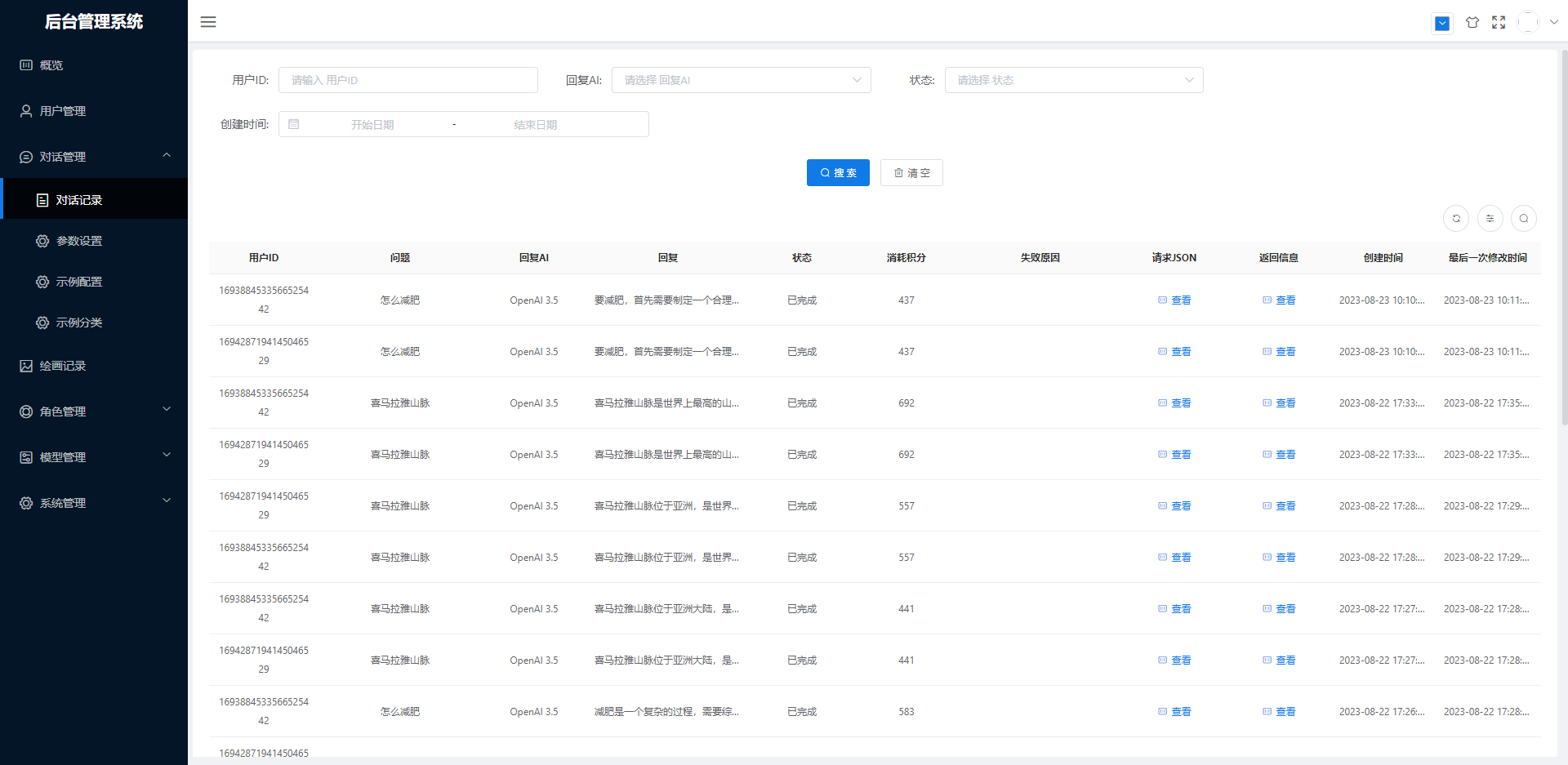Expand the 模型管理 sidebar menu

(x=94, y=457)
